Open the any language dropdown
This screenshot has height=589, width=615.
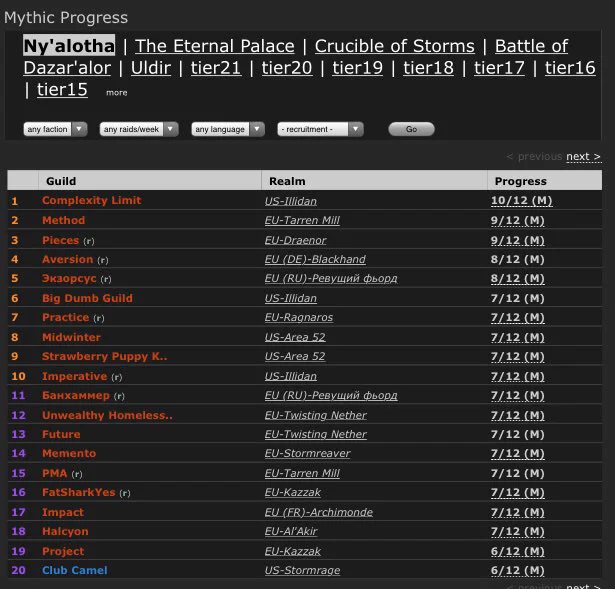(x=228, y=129)
